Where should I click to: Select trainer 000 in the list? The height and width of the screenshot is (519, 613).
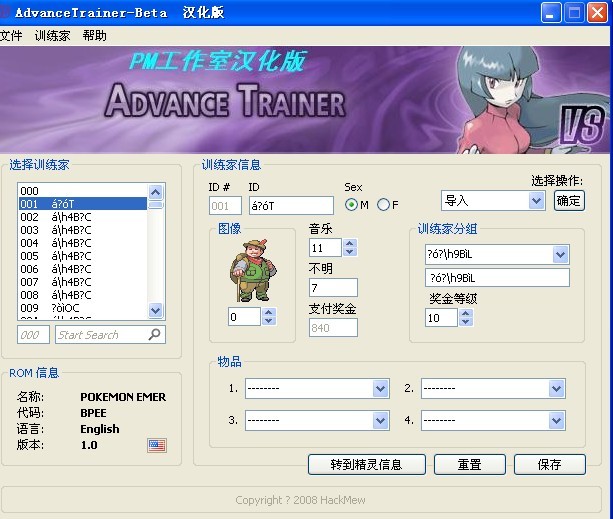(83, 191)
